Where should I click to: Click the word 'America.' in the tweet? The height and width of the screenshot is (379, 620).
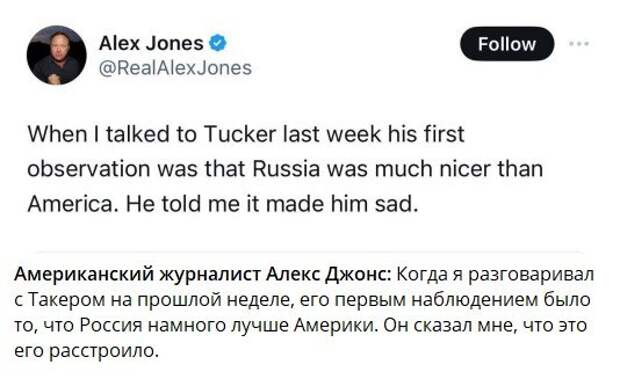point(72,204)
